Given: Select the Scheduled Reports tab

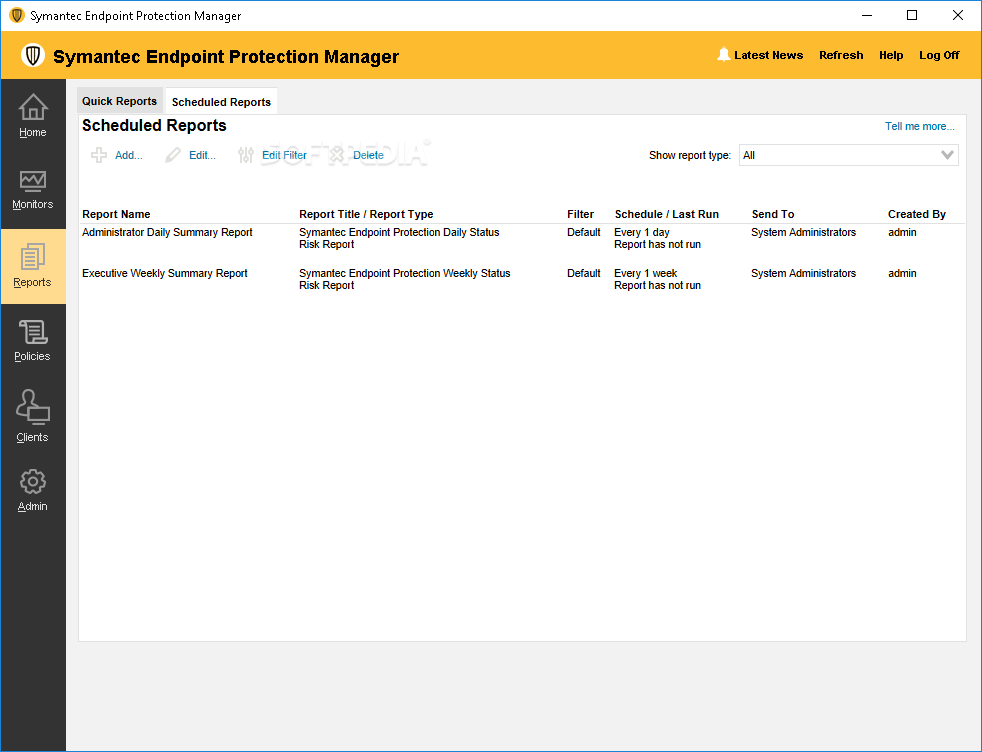Looking at the screenshot, I should point(221,101).
